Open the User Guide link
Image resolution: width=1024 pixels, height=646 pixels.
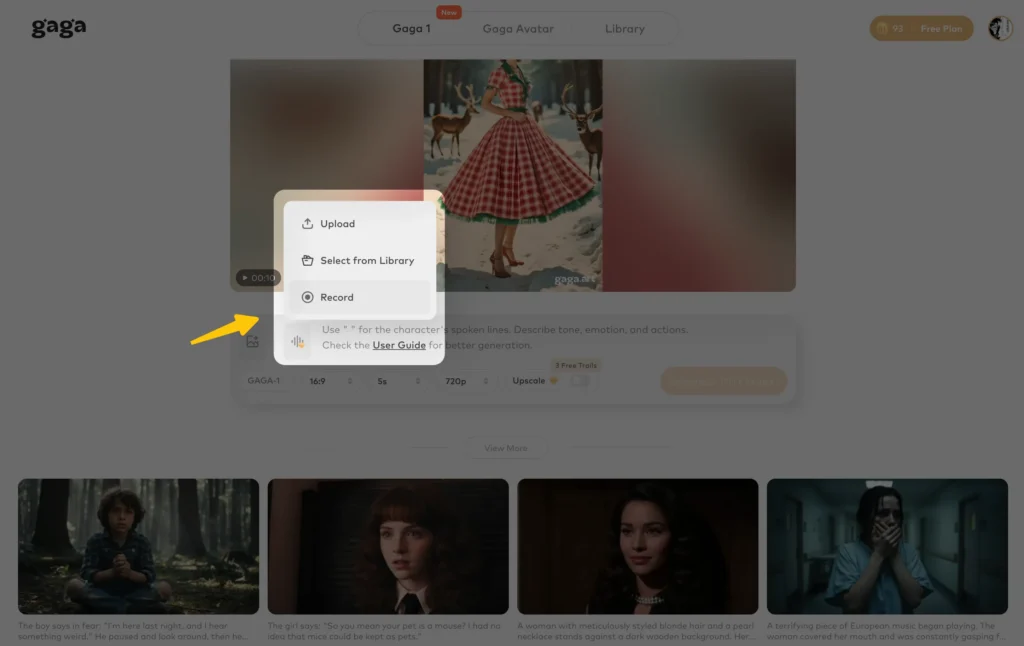399,345
